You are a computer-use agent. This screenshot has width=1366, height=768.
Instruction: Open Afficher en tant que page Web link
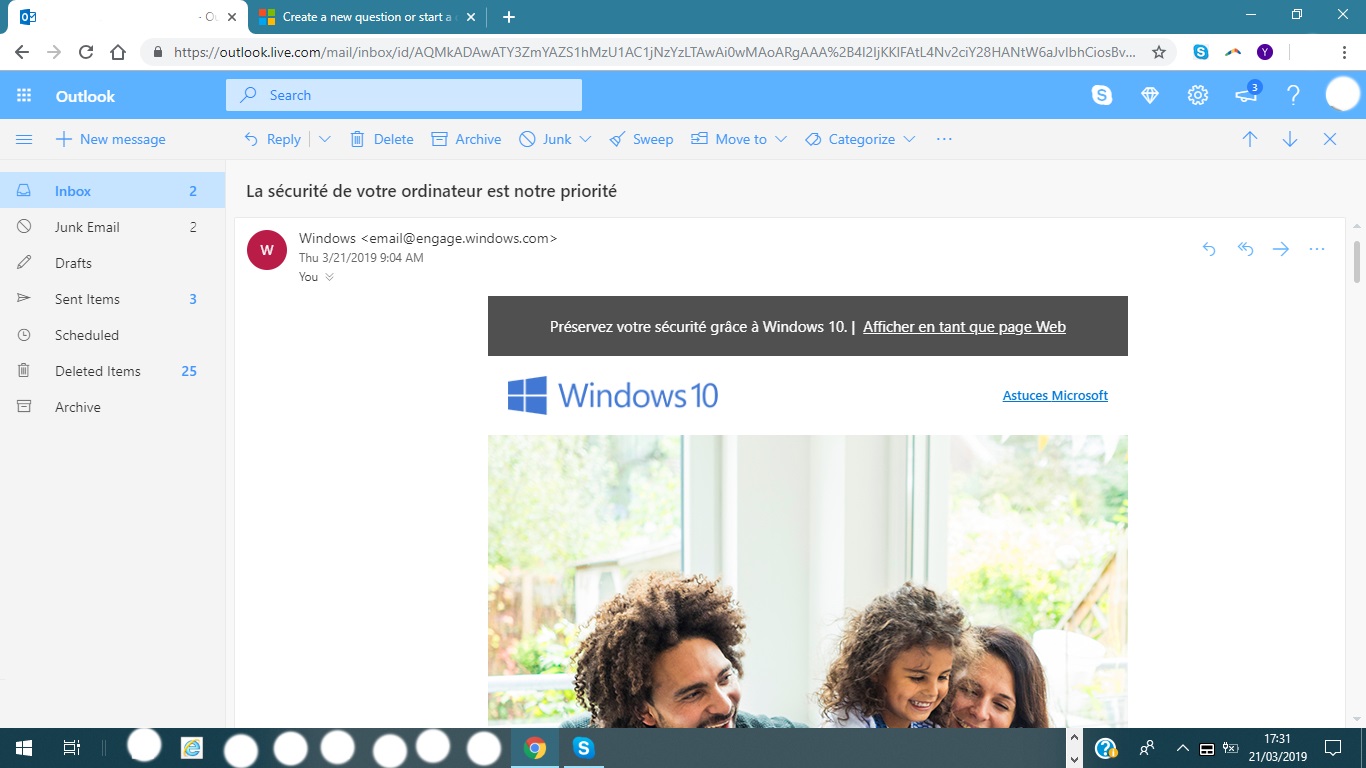964,326
